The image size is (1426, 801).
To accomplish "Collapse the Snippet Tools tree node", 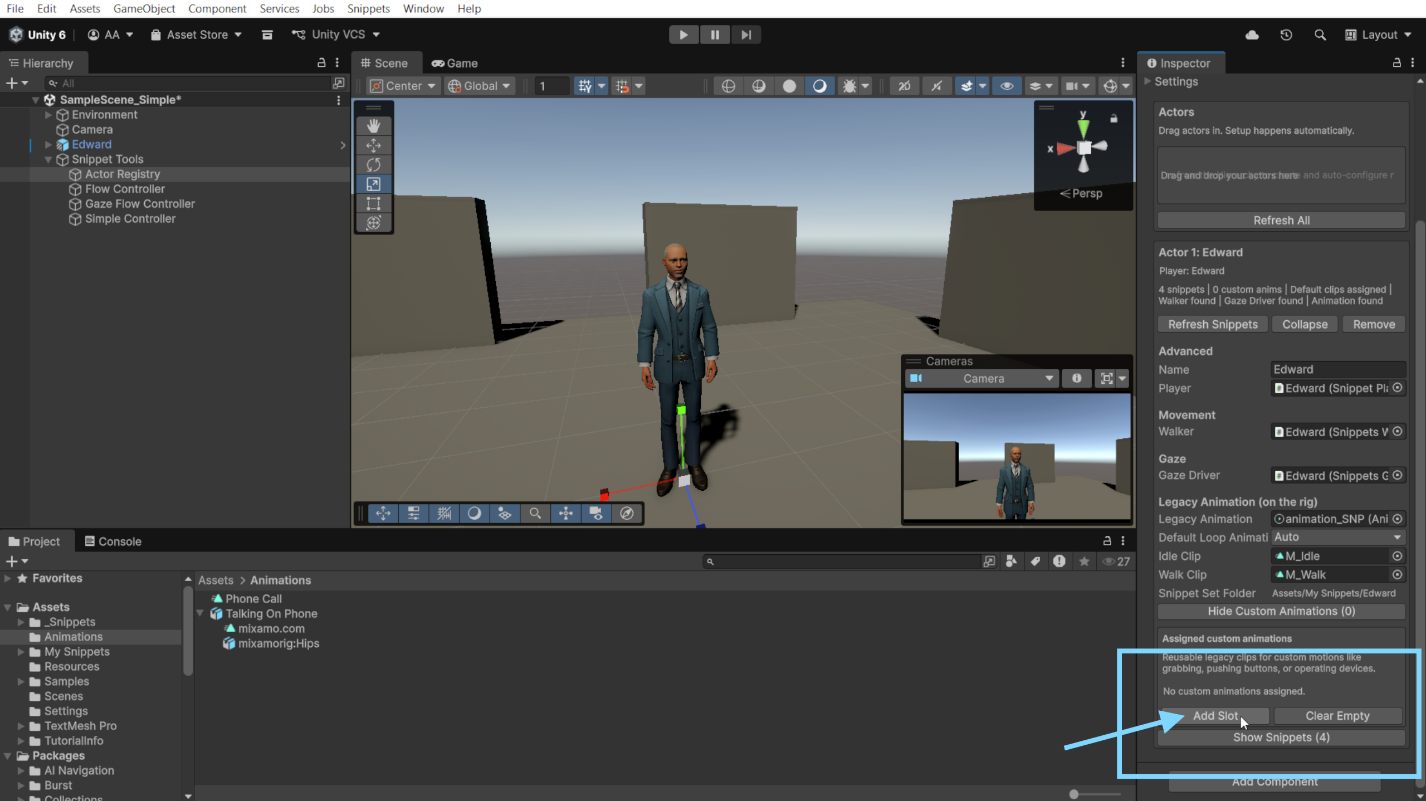I will point(48,159).
